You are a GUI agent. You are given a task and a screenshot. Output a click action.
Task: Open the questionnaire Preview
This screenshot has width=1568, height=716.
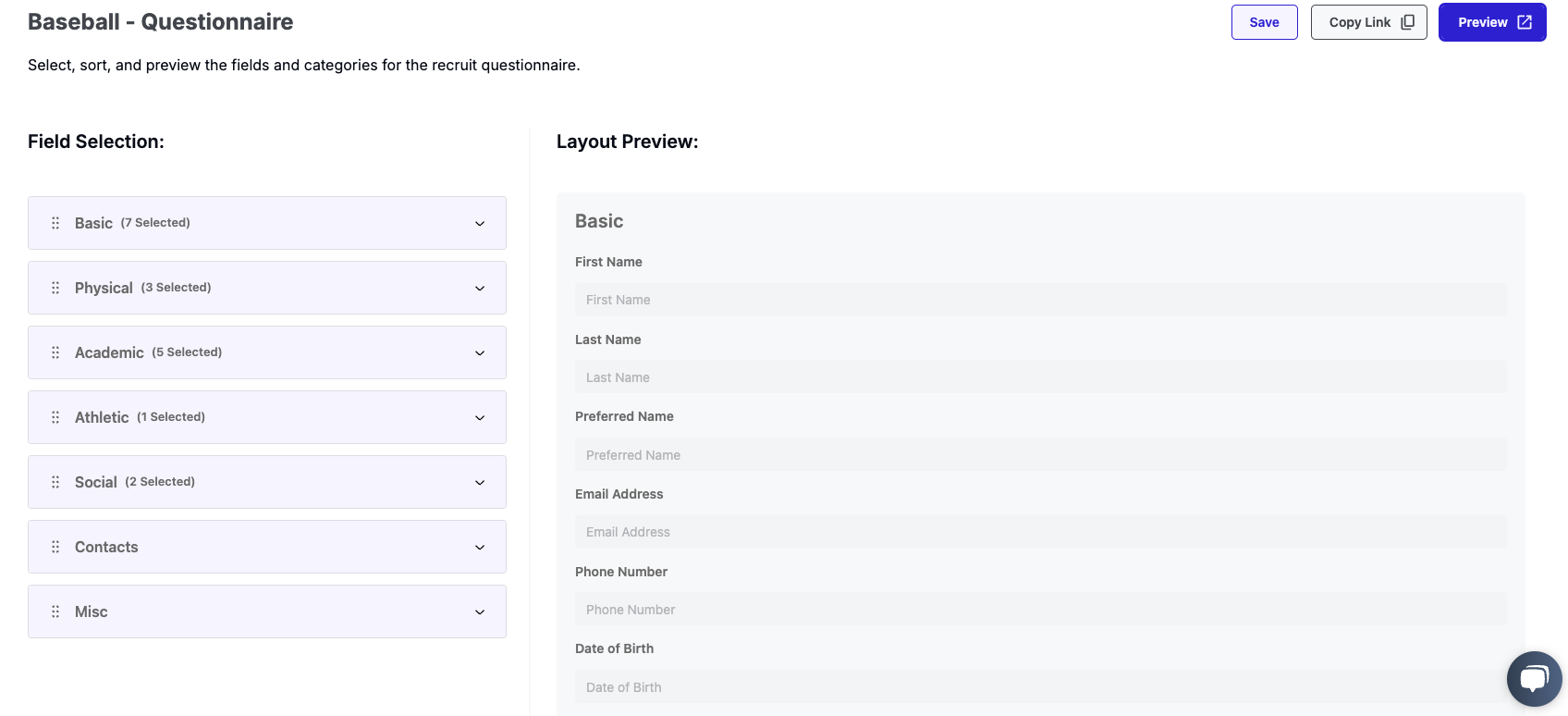(x=1491, y=22)
